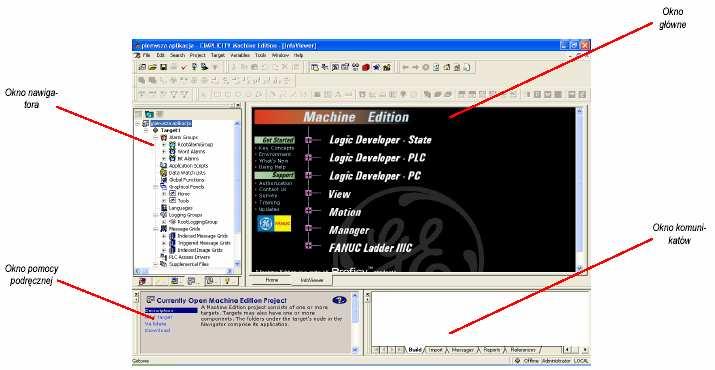715x370 pixels.
Task: Select the References tab in the feedback window
Action: 523,350
